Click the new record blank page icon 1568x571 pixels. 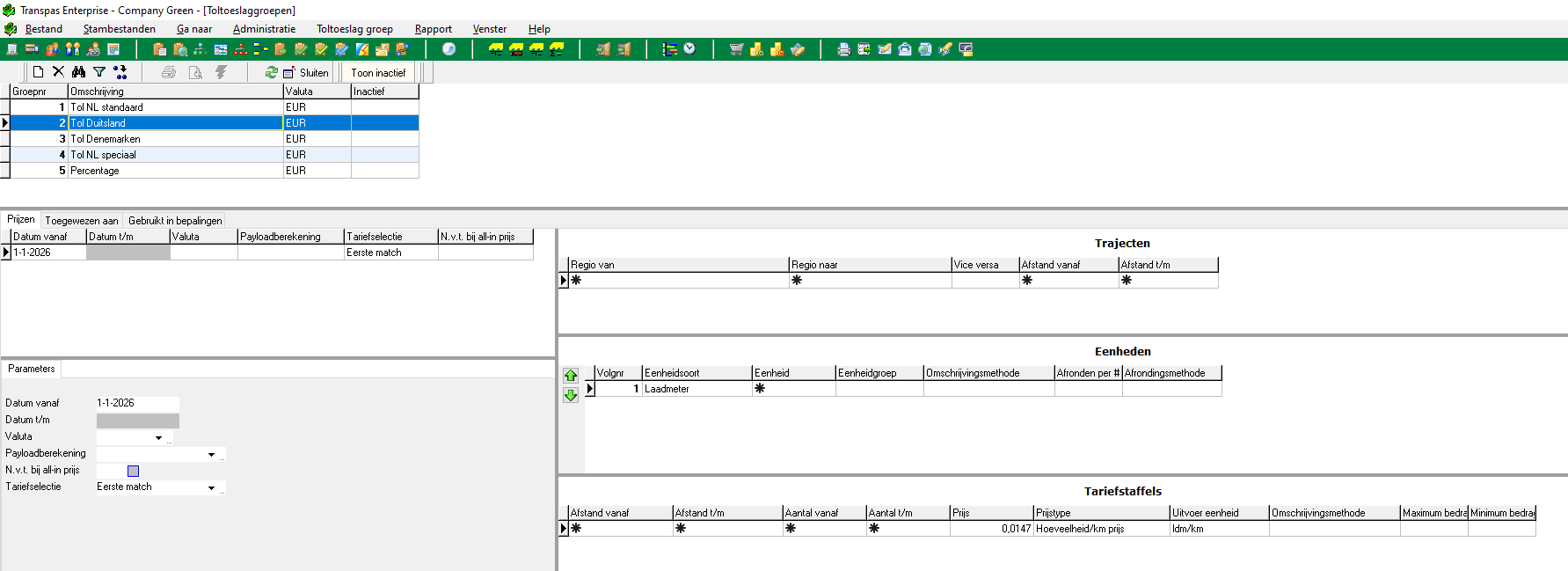tap(38, 72)
